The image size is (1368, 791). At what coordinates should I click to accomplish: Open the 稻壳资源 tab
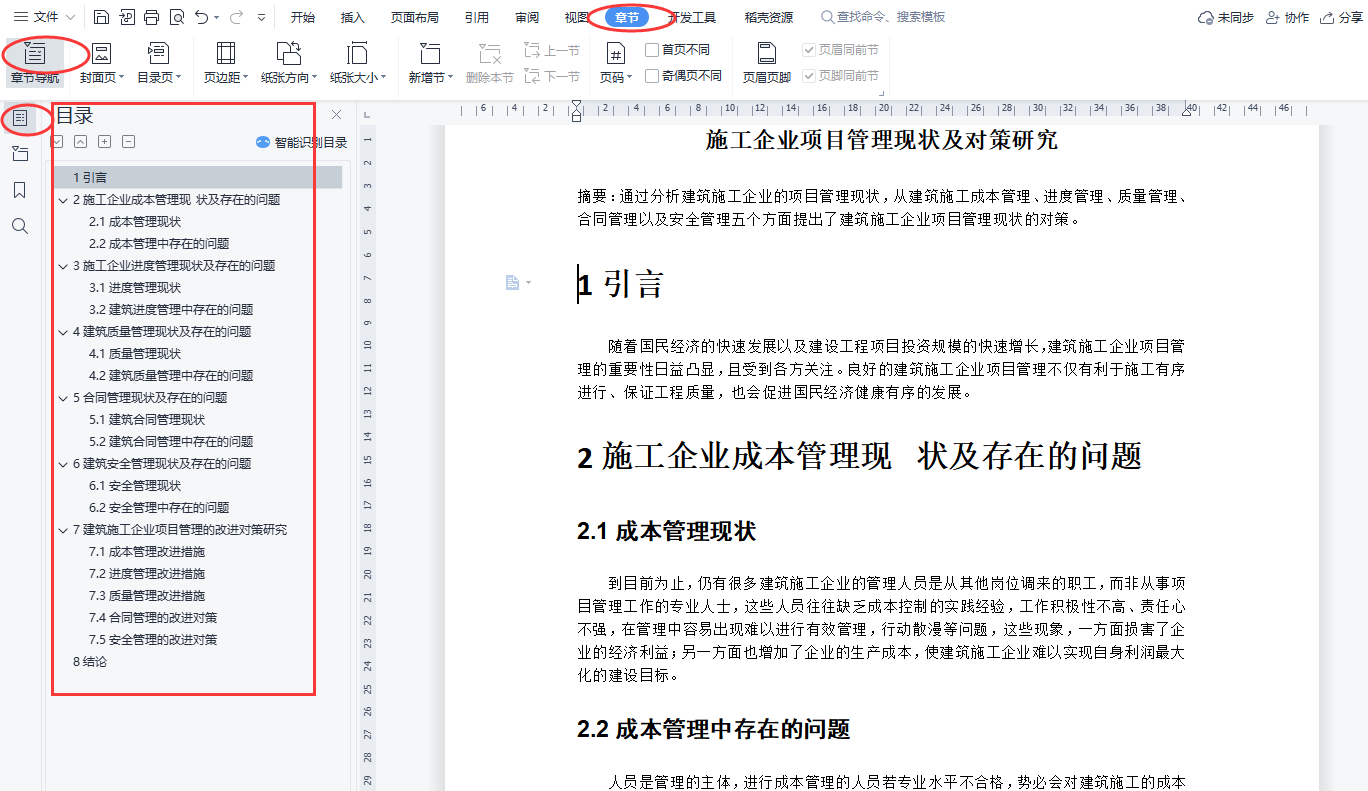768,16
